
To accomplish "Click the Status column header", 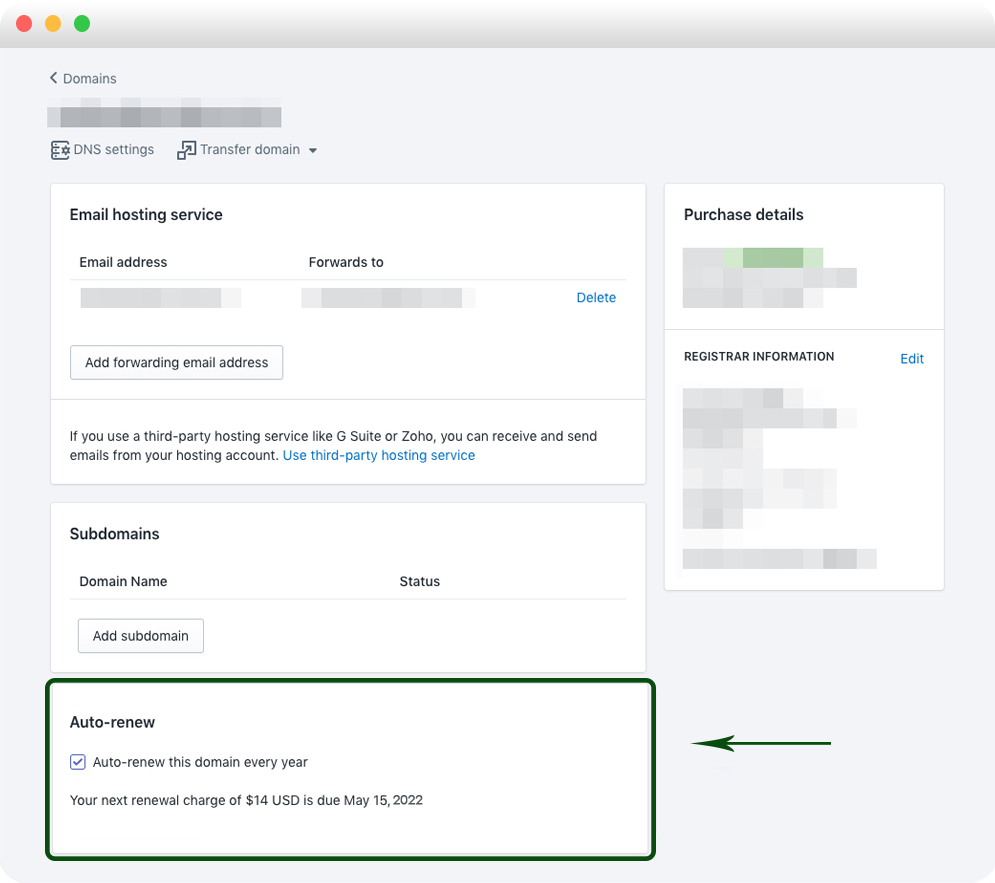I will point(420,581).
